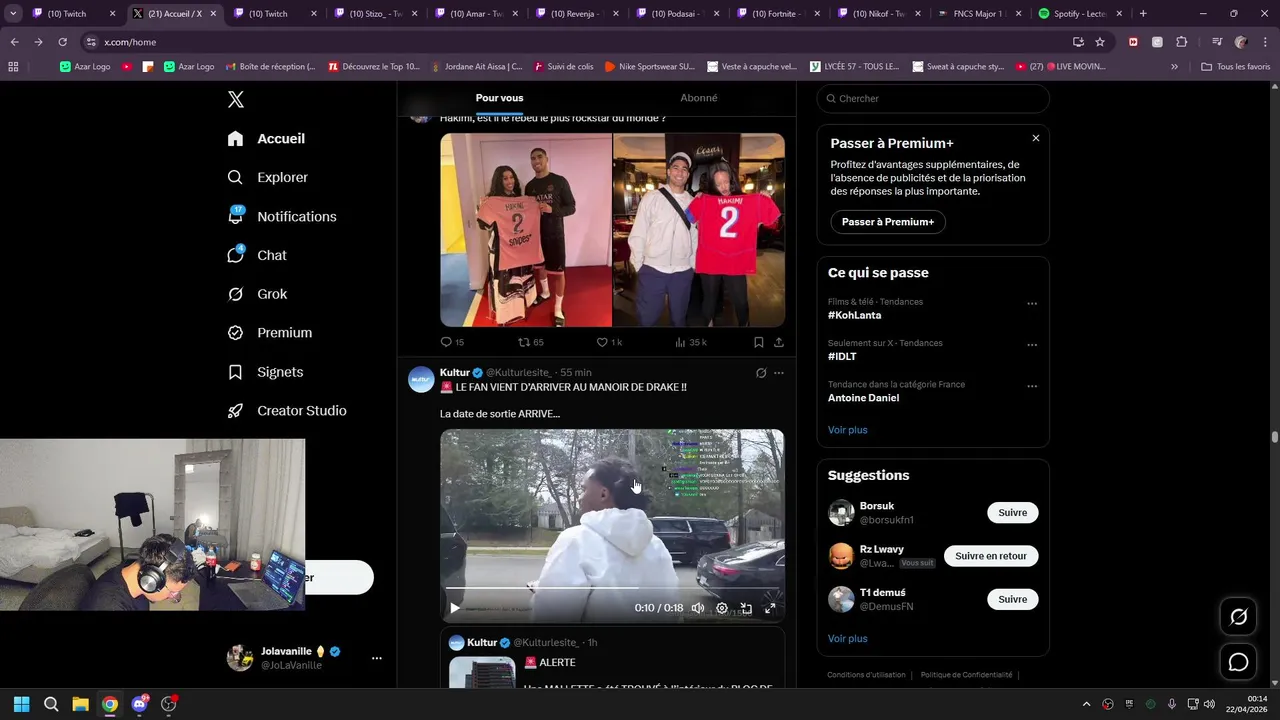Open floating Grok button

(1238, 617)
